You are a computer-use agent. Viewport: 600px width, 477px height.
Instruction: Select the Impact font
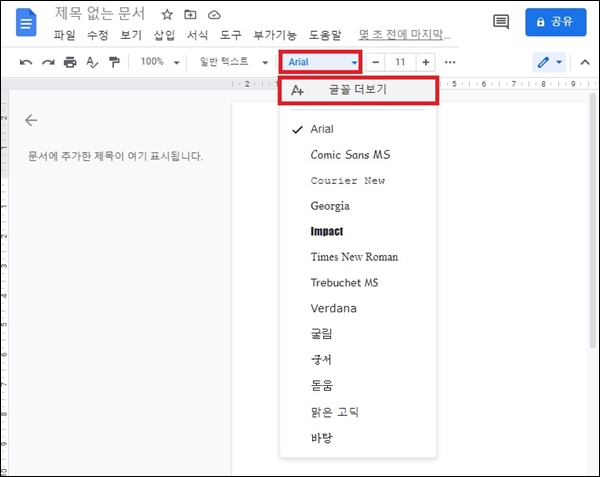(x=358, y=231)
